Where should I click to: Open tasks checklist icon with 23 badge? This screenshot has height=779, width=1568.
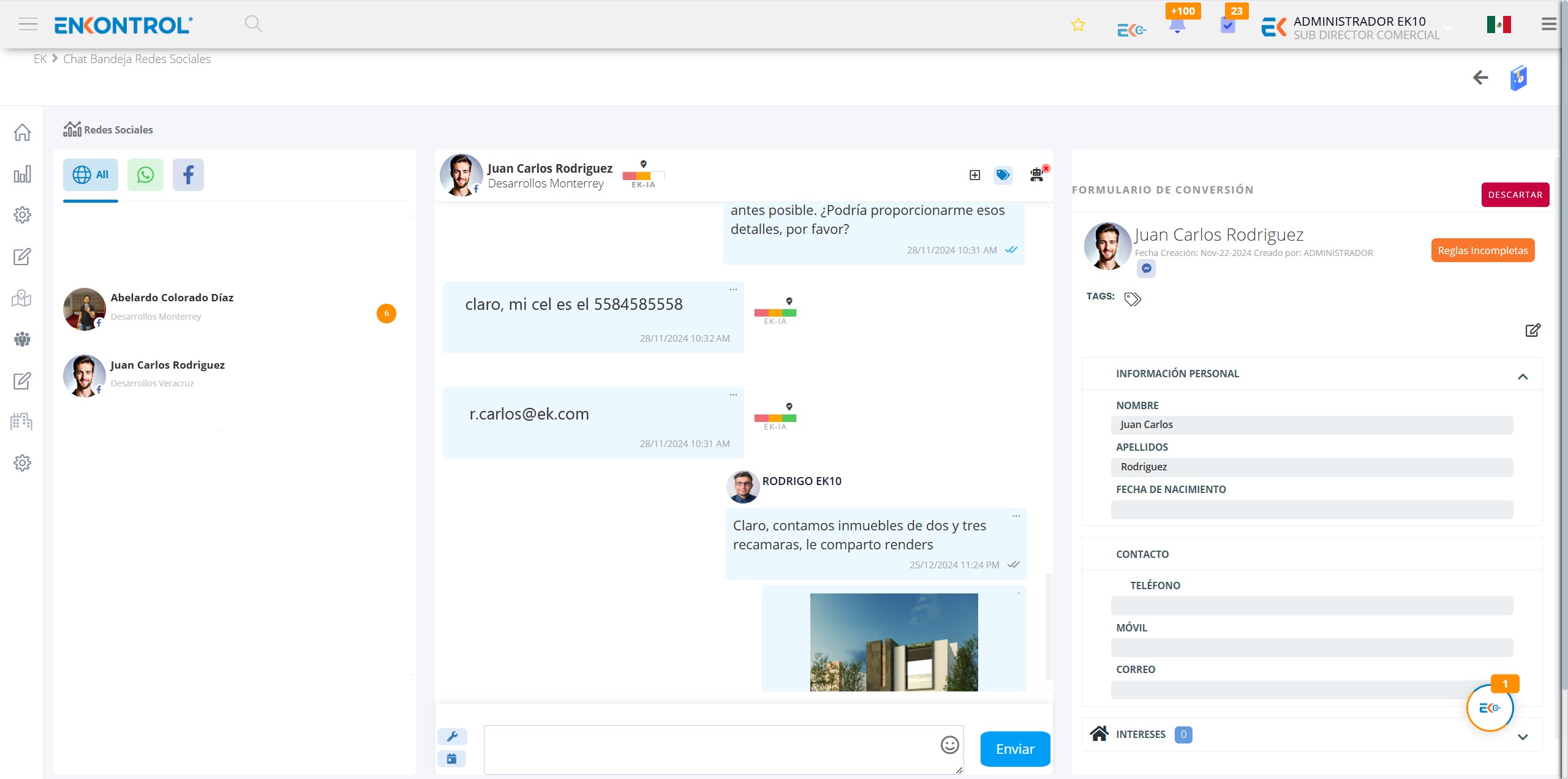pos(1227,26)
